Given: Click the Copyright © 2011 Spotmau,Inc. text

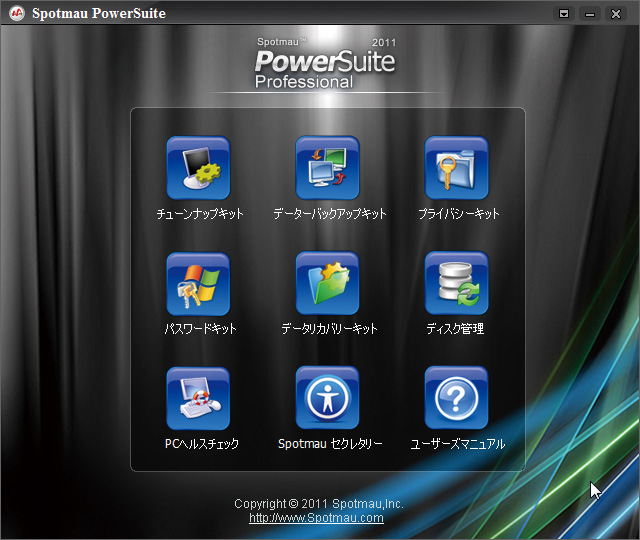Looking at the screenshot, I should click(319, 504).
